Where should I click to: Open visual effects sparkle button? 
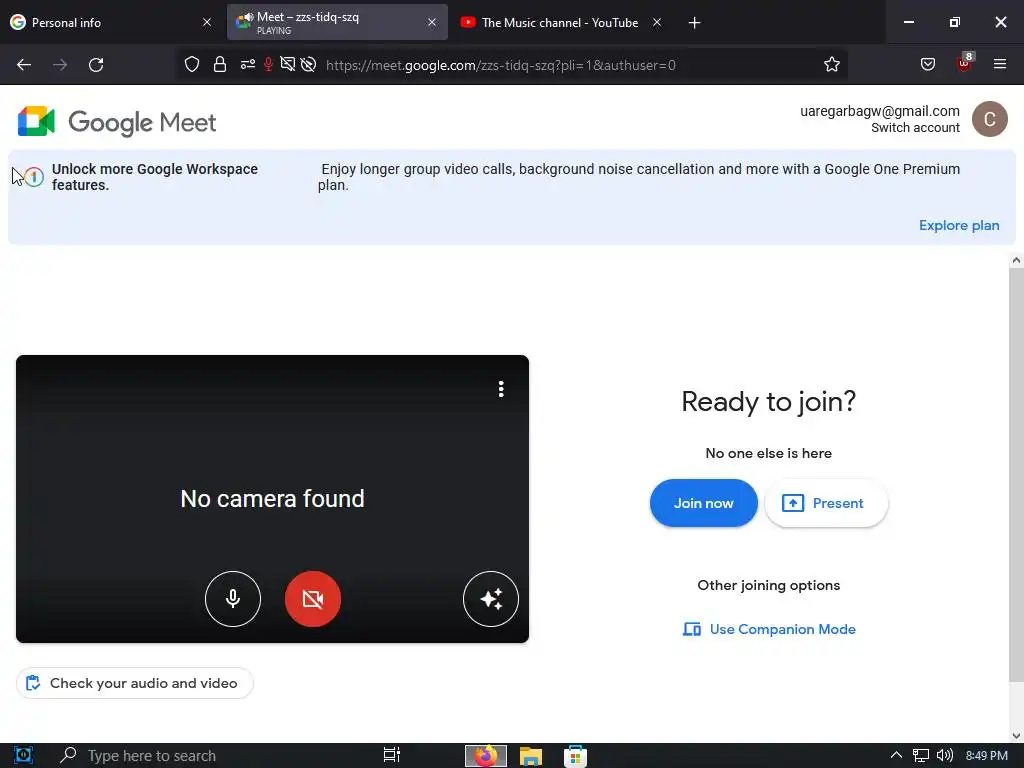click(490, 598)
